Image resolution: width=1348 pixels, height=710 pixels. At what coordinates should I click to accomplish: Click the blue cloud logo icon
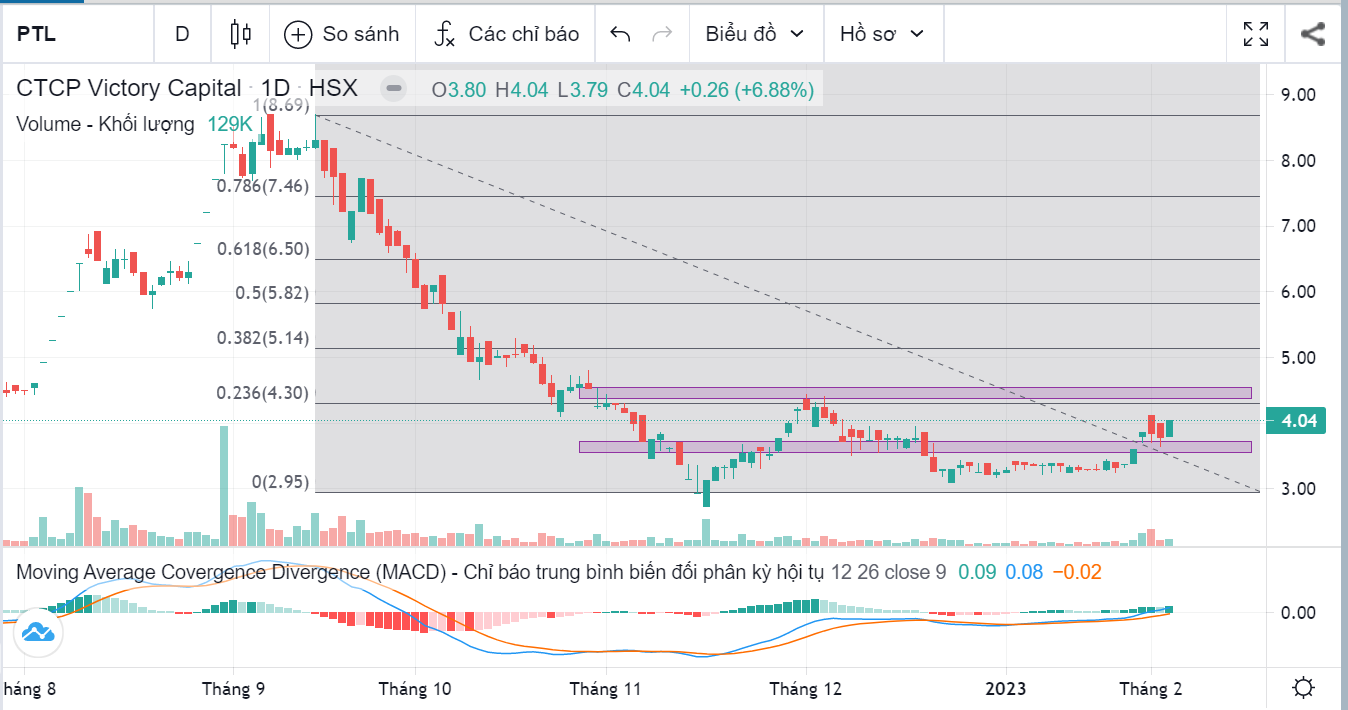[x=36, y=632]
